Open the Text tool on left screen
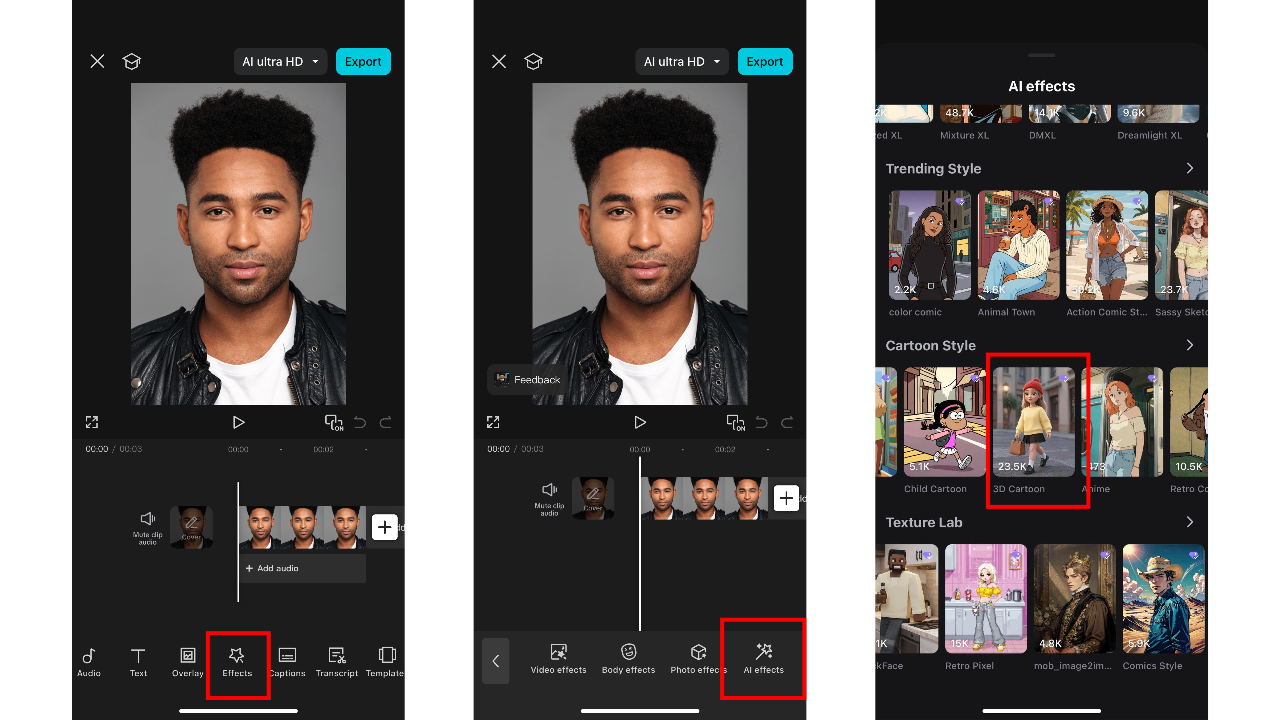 pyautogui.click(x=138, y=662)
